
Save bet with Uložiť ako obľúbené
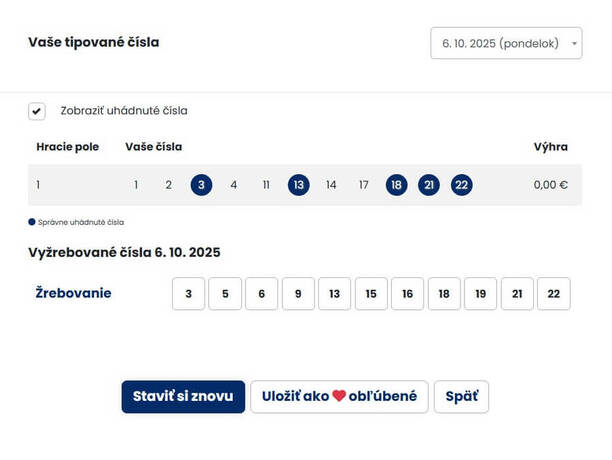pos(339,397)
